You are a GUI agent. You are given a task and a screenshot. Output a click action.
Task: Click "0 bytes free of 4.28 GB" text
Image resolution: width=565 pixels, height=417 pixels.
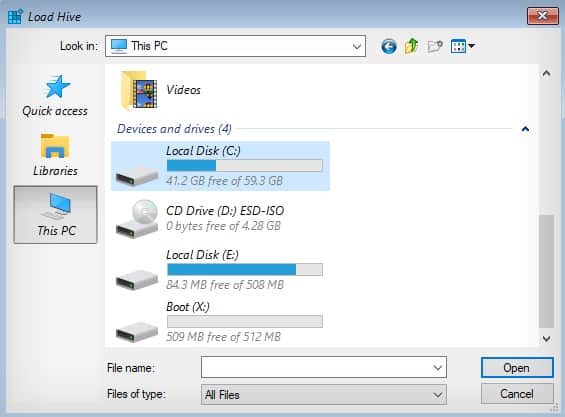pyautogui.click(x=223, y=226)
